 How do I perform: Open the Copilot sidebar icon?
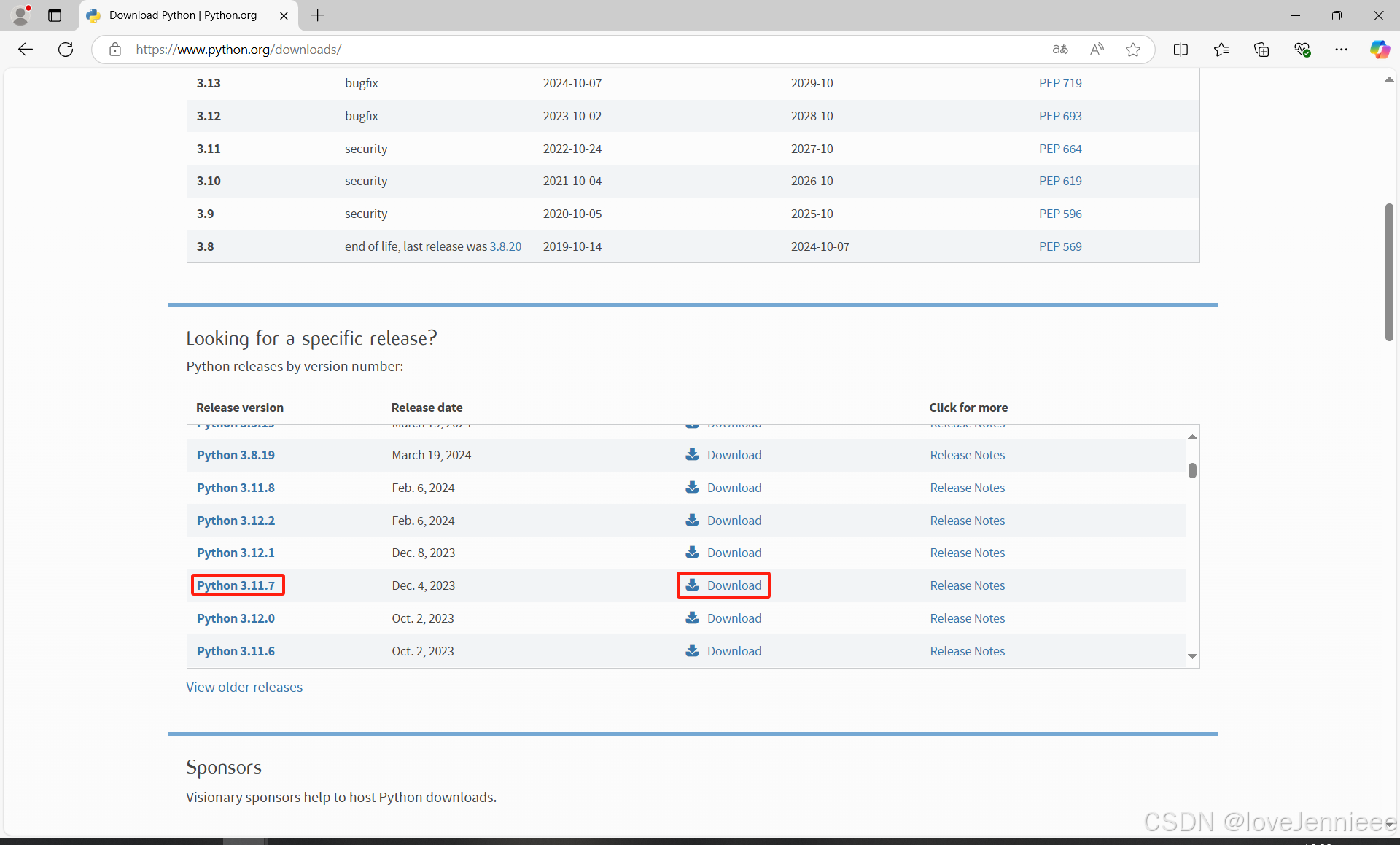1379,50
